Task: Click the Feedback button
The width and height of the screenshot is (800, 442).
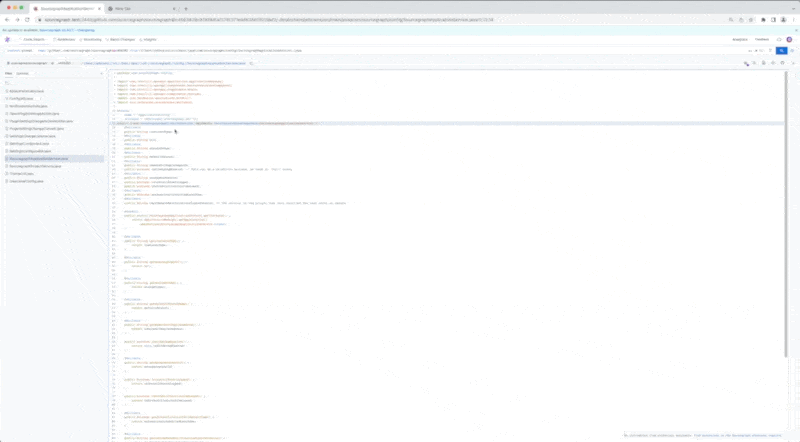Action: click(x=762, y=39)
